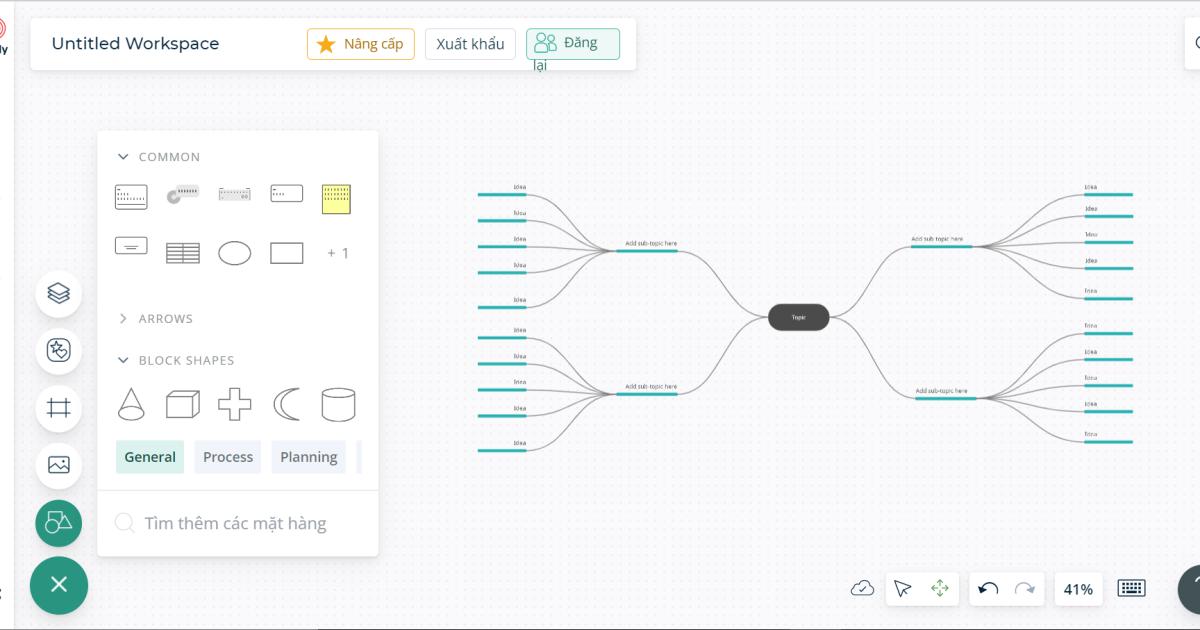Screen dimensions: 1200x630
Task: Pick the cylinder block shape
Action: point(338,404)
